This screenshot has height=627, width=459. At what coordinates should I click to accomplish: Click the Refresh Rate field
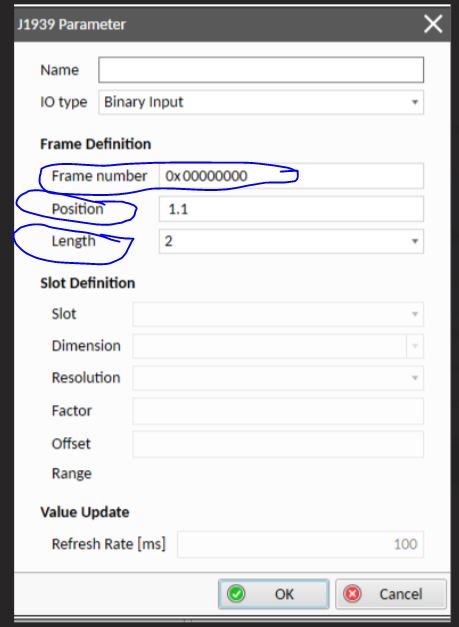[300, 544]
